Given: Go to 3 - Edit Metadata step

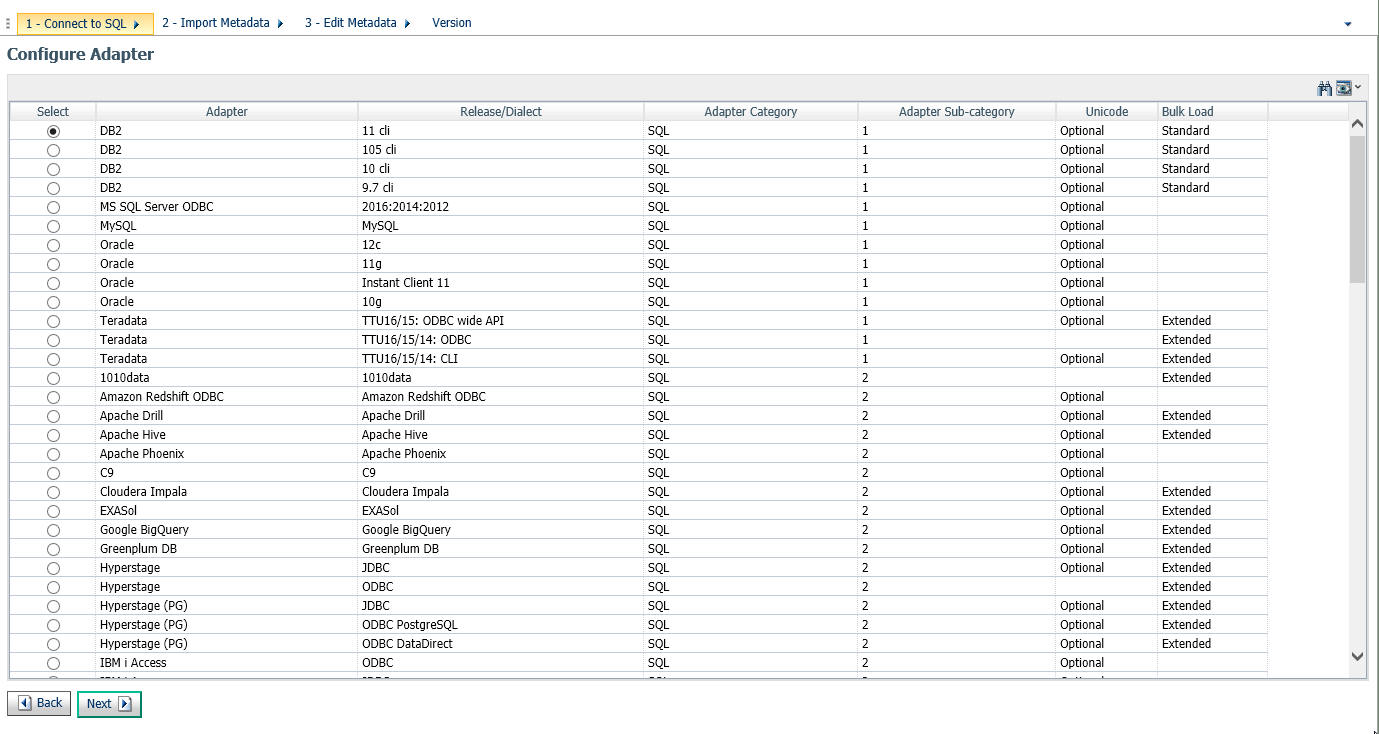Looking at the screenshot, I should pos(358,23).
